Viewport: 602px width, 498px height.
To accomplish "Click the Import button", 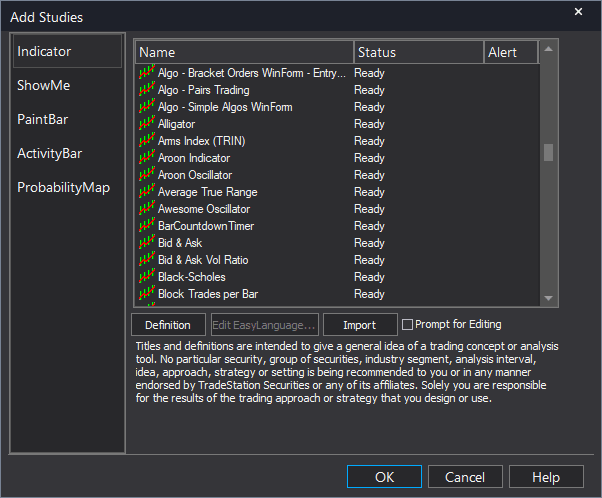I will (360, 325).
